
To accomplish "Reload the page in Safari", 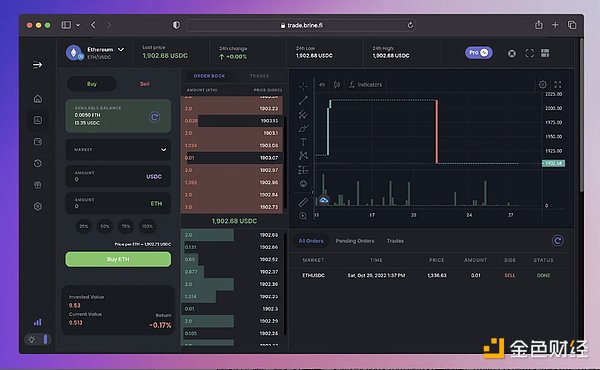I will [410, 25].
